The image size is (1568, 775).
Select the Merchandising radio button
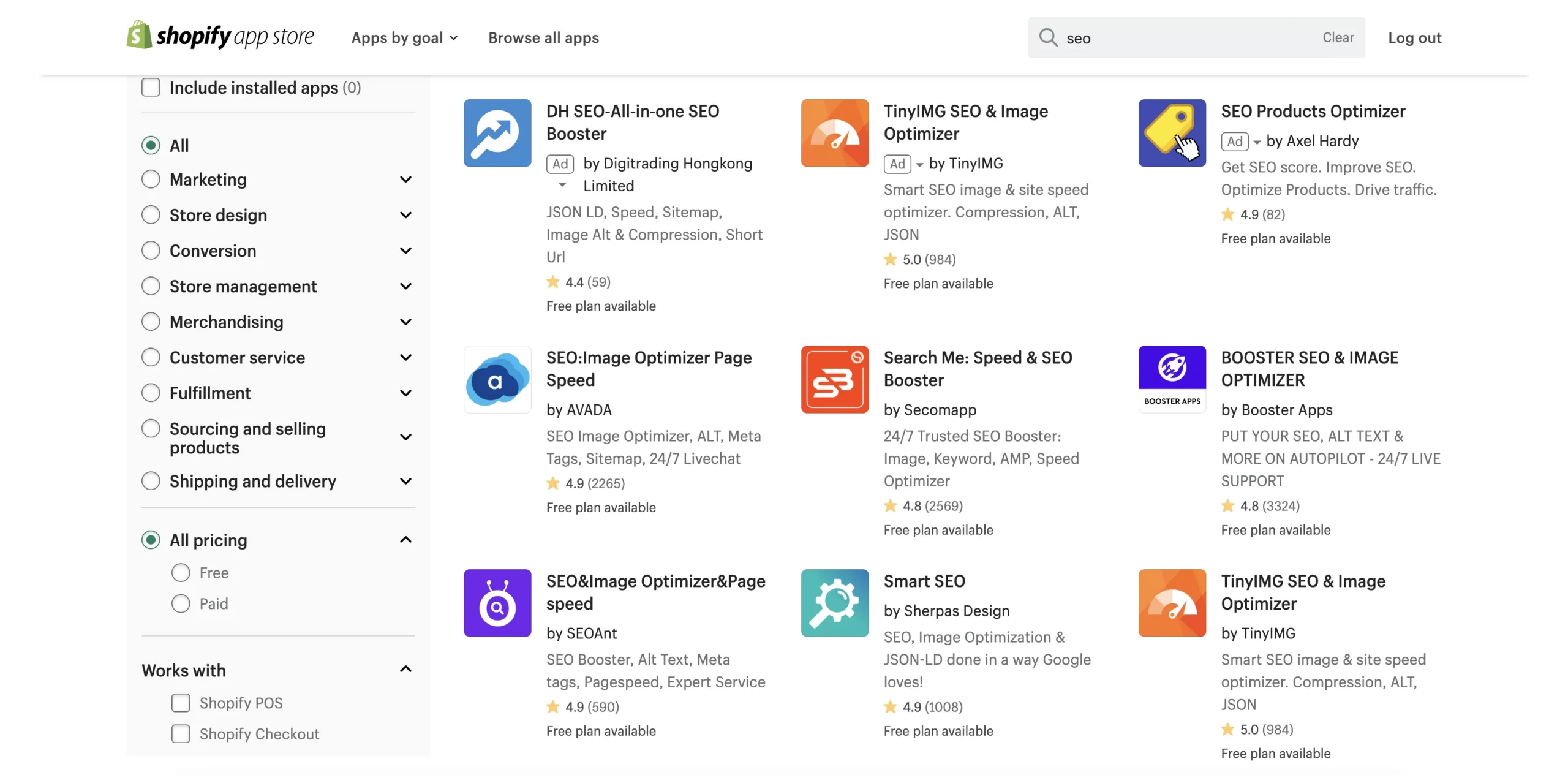pyautogui.click(x=151, y=321)
